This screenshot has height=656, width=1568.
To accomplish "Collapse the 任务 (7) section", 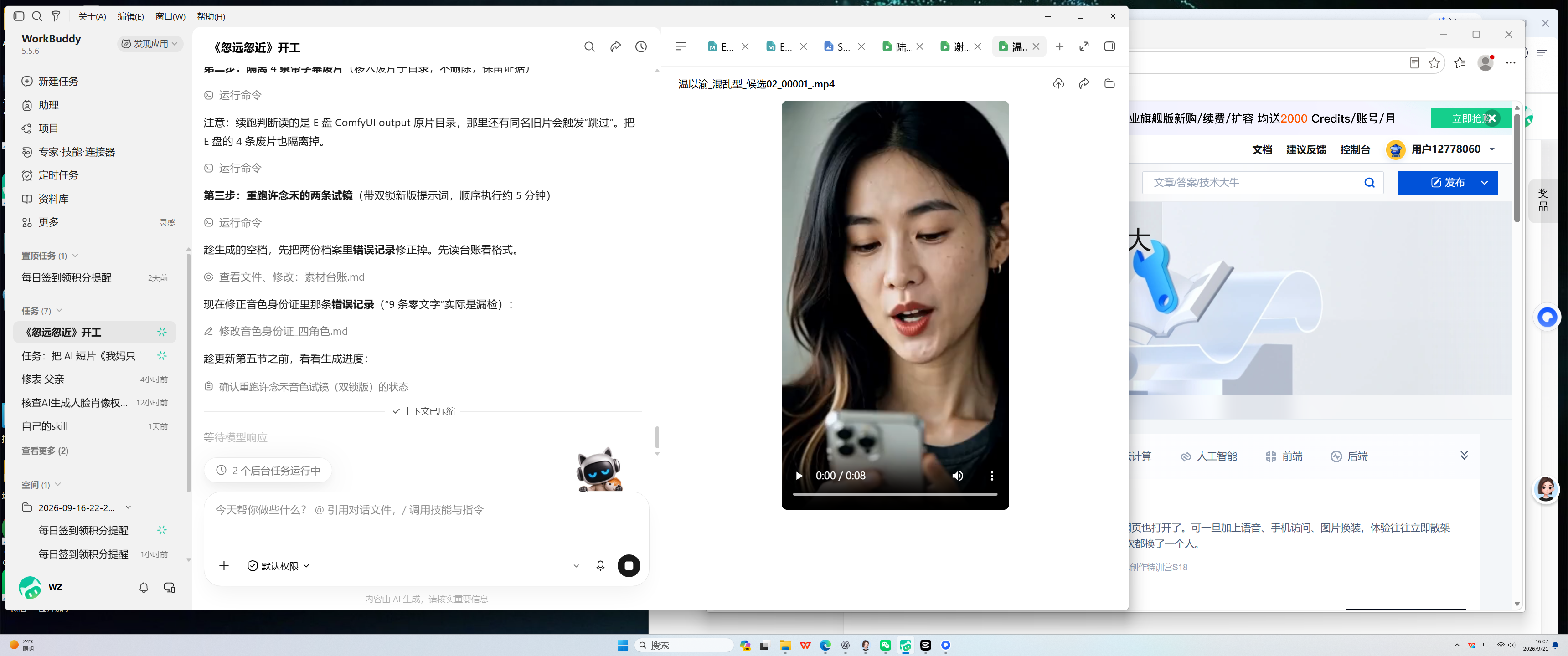I will pyautogui.click(x=59, y=310).
